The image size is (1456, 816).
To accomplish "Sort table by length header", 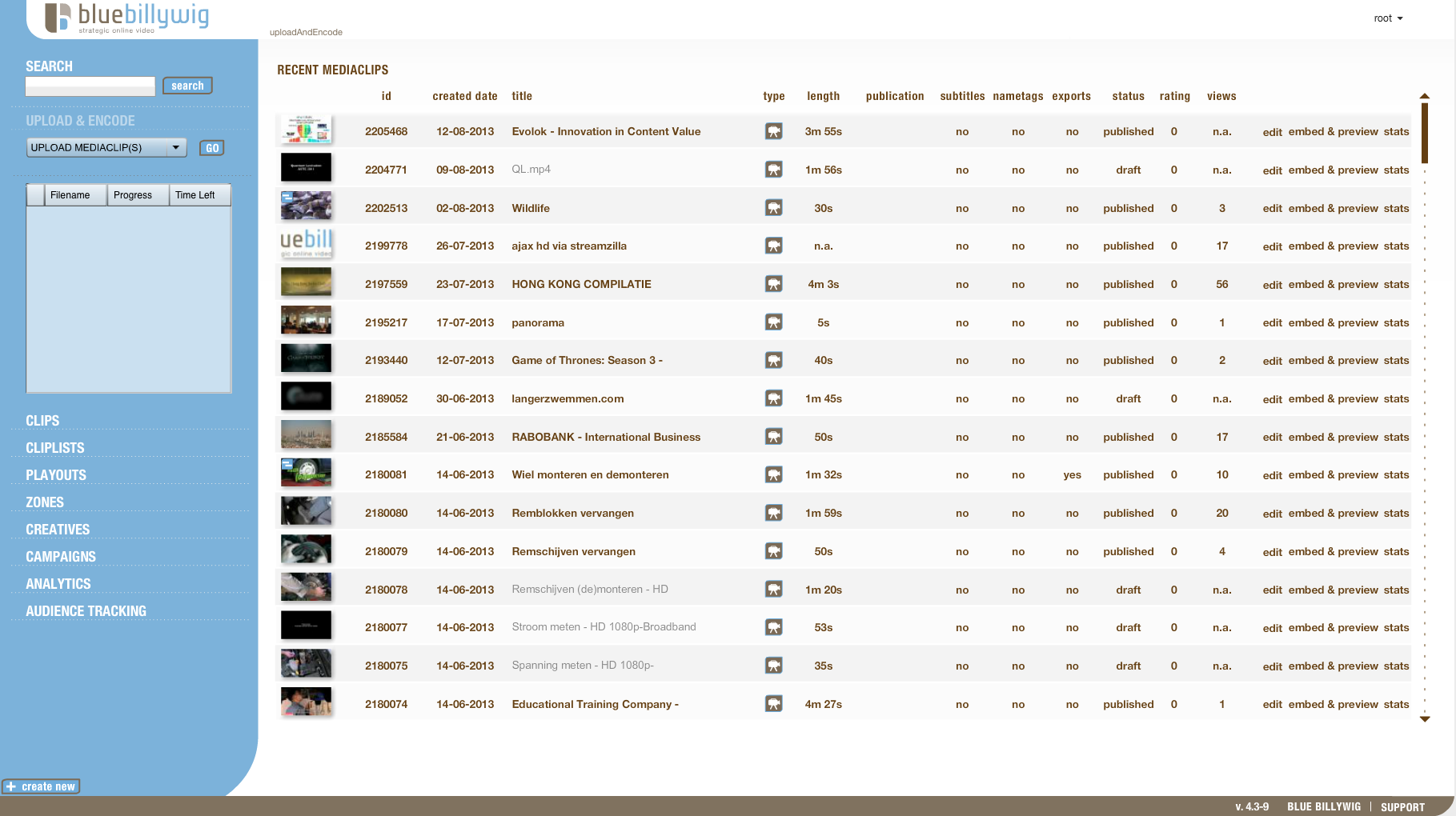I will pyautogui.click(x=823, y=96).
